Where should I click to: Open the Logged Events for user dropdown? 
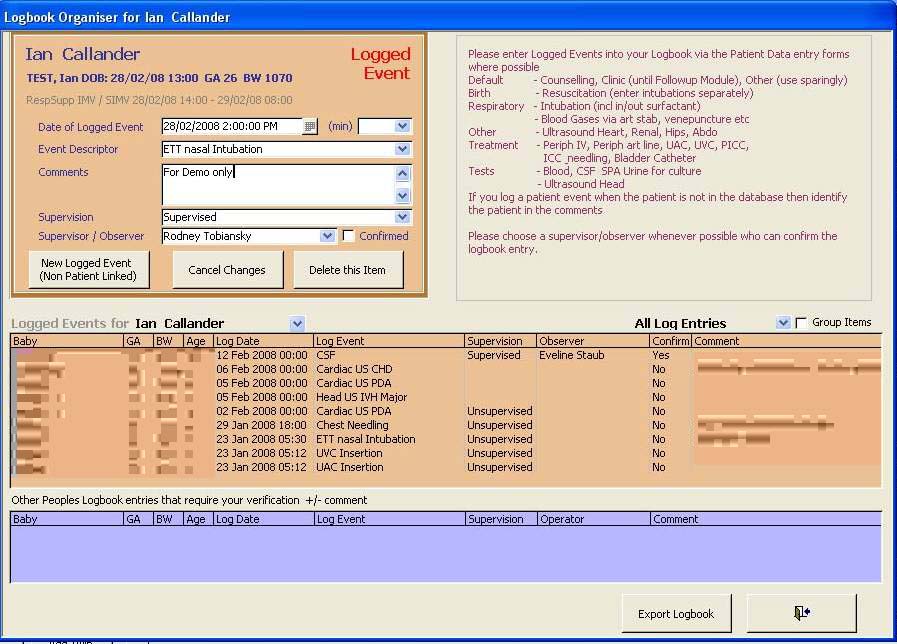point(297,324)
